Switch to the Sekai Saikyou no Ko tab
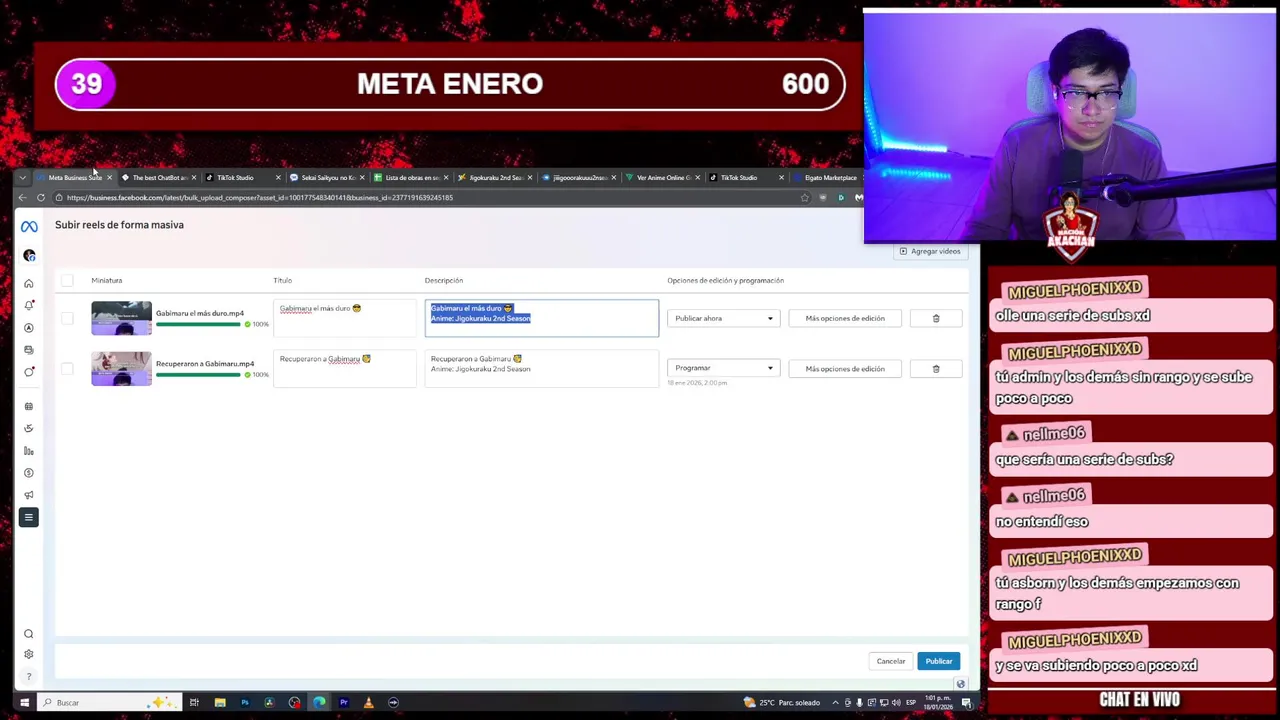The width and height of the screenshot is (1280, 720). [x=325, y=178]
